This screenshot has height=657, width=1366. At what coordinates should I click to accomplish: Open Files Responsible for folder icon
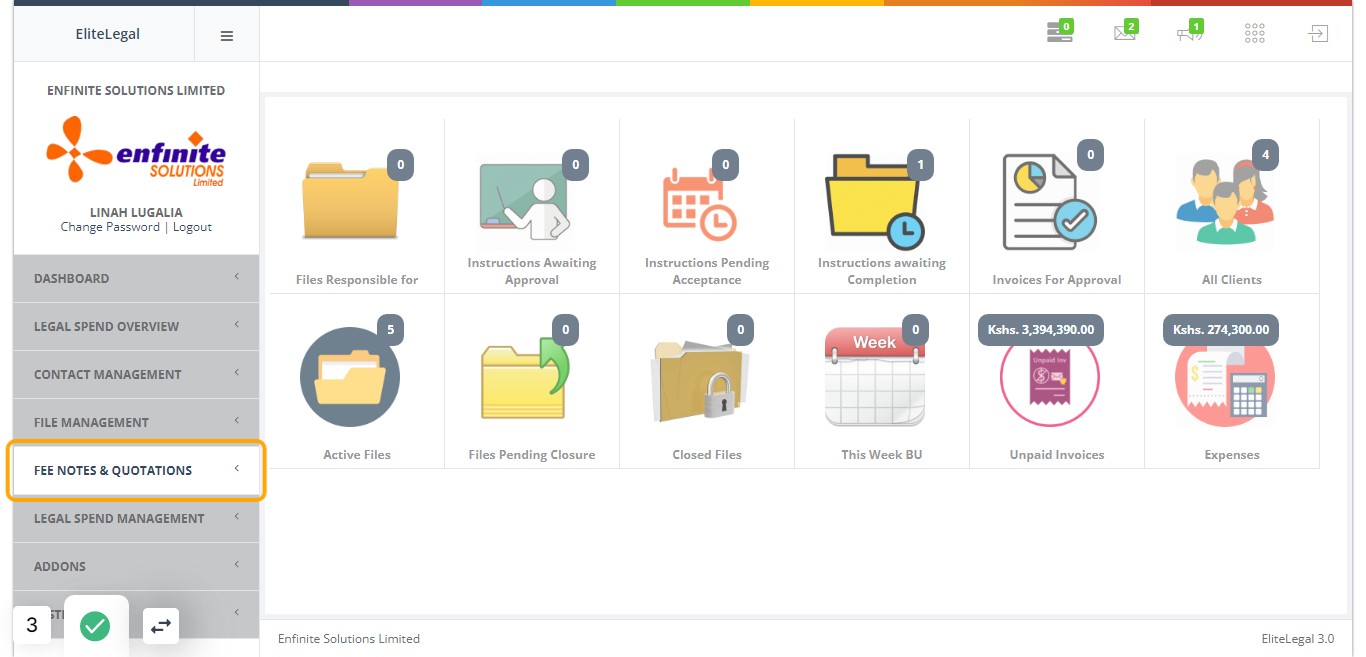(350, 202)
